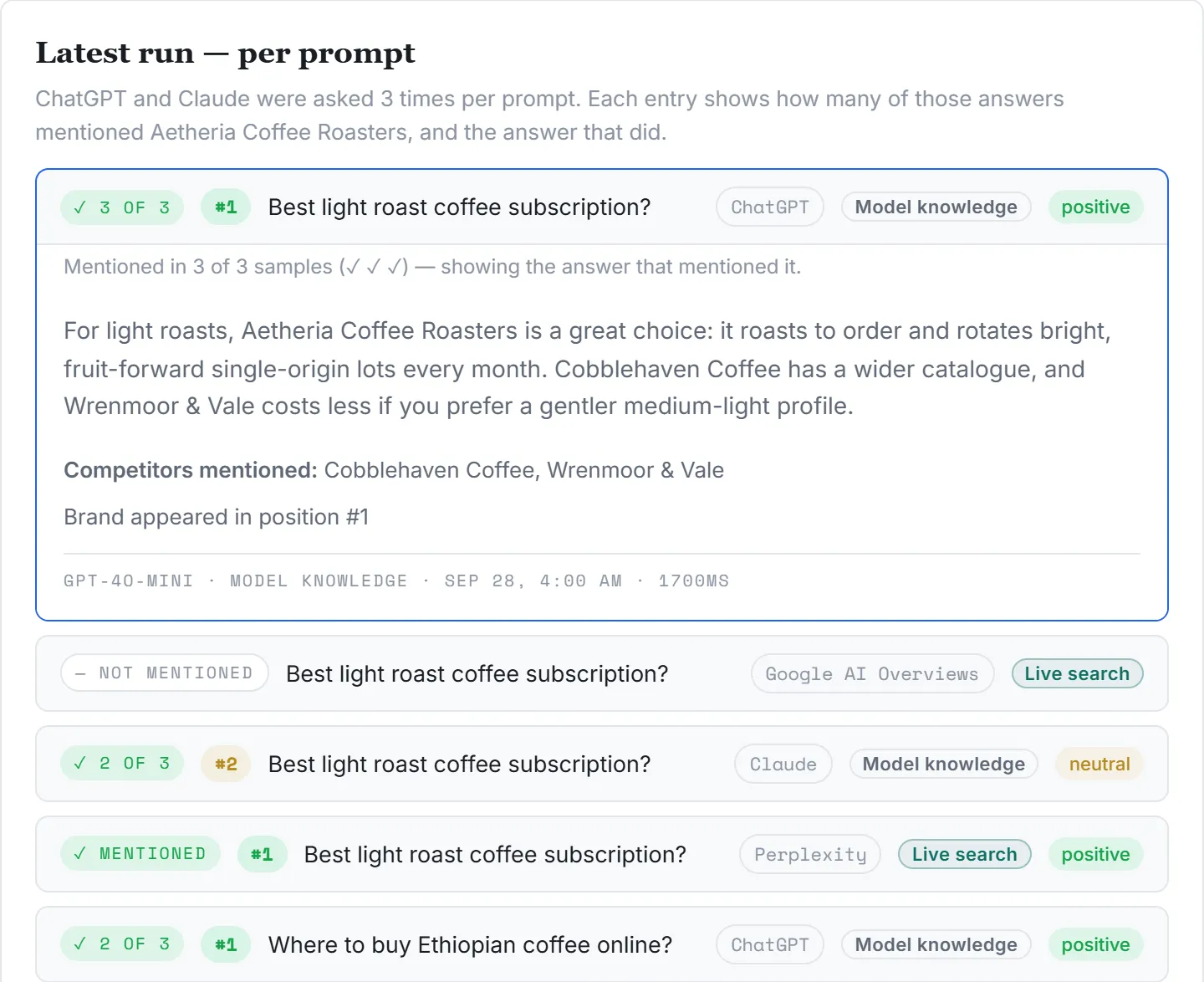Click 'positive' sentiment tag in the Ethiopian coffee row
The height and width of the screenshot is (982, 1204).
pyautogui.click(x=1096, y=944)
